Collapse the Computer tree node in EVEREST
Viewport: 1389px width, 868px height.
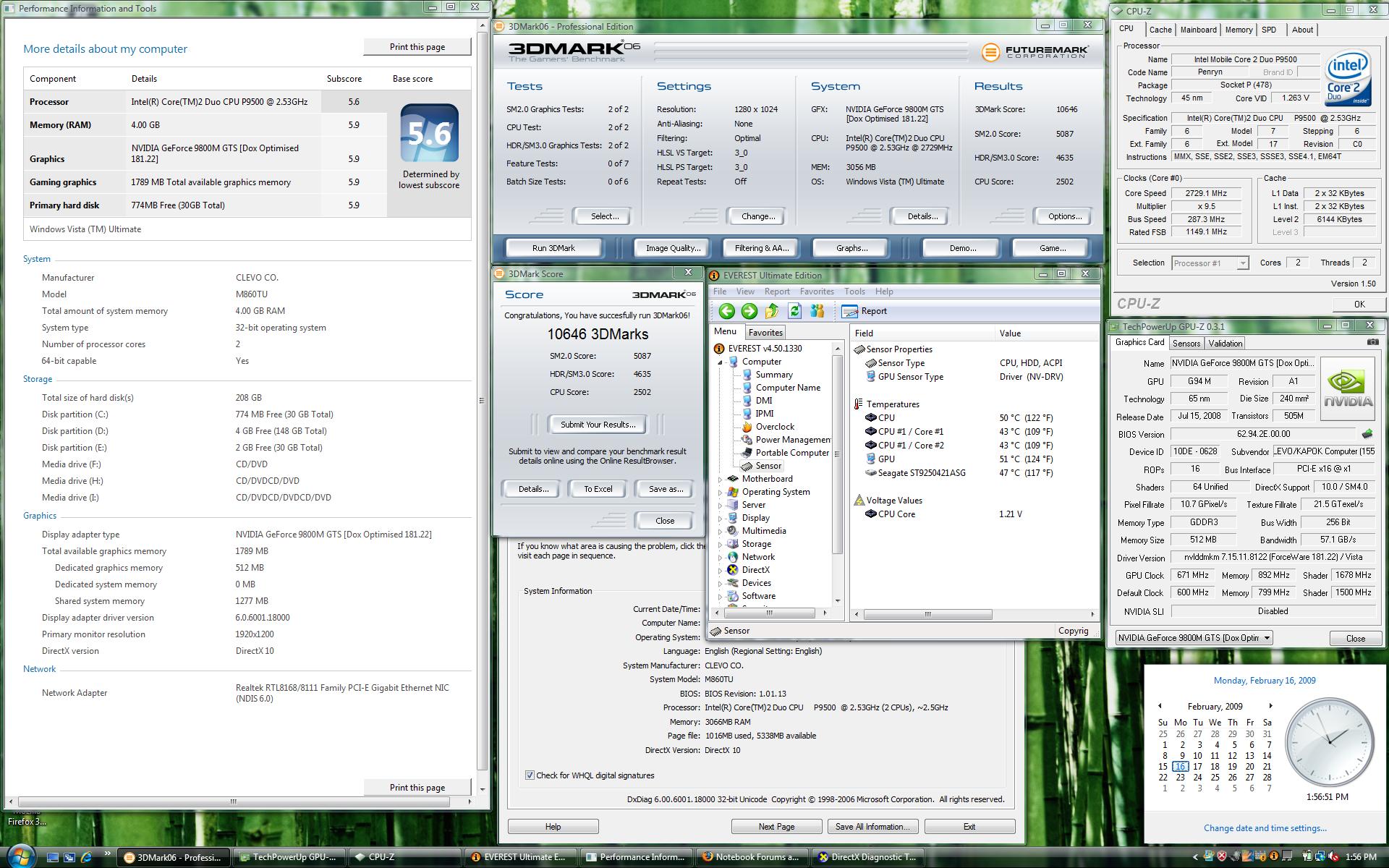(720, 362)
